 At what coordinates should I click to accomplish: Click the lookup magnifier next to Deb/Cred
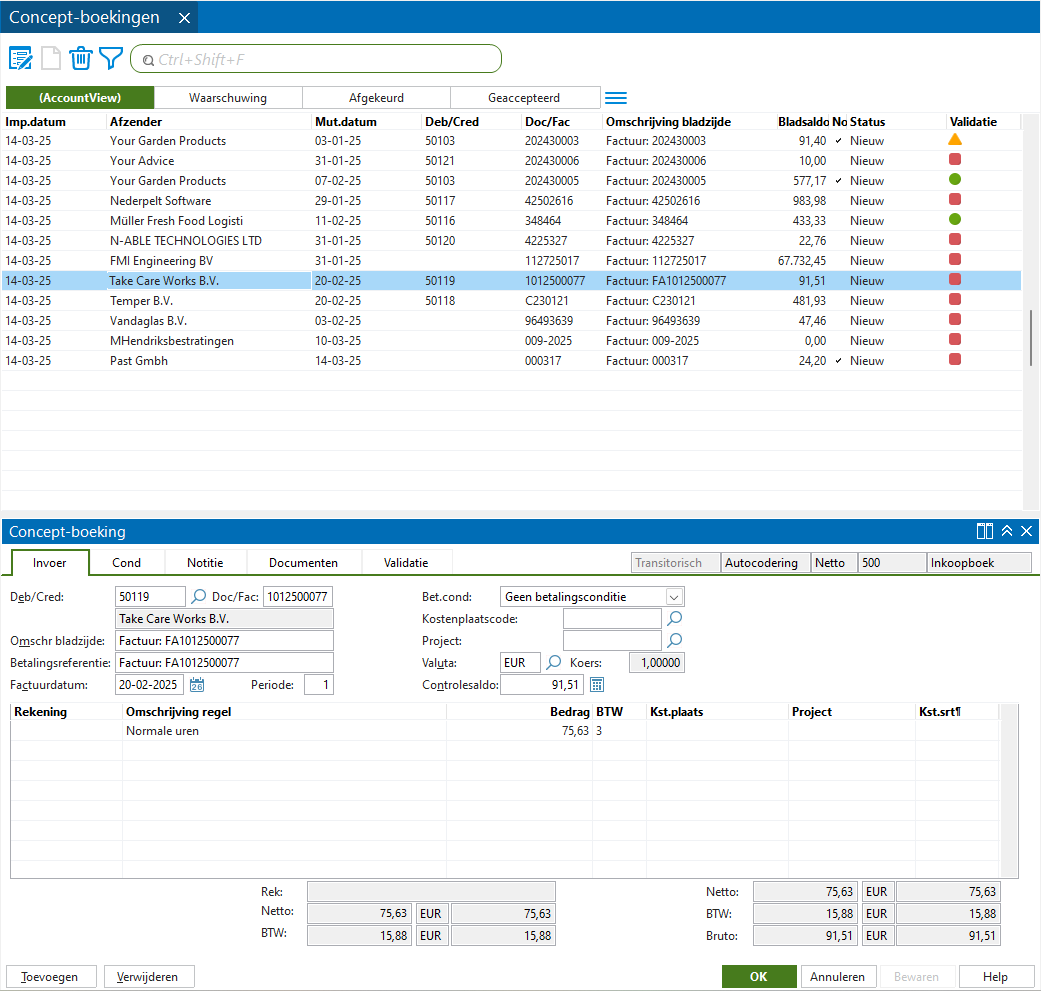198,597
